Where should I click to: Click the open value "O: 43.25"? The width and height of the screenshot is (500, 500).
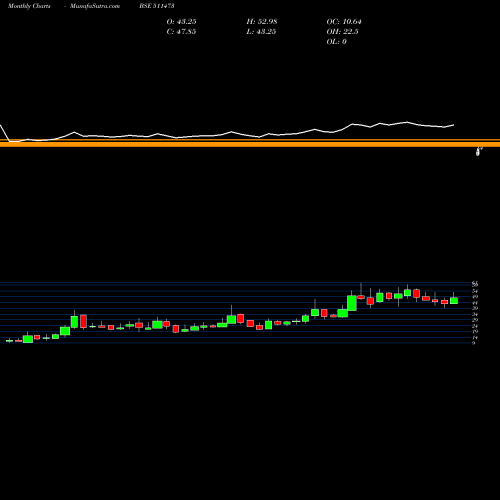[181, 22]
